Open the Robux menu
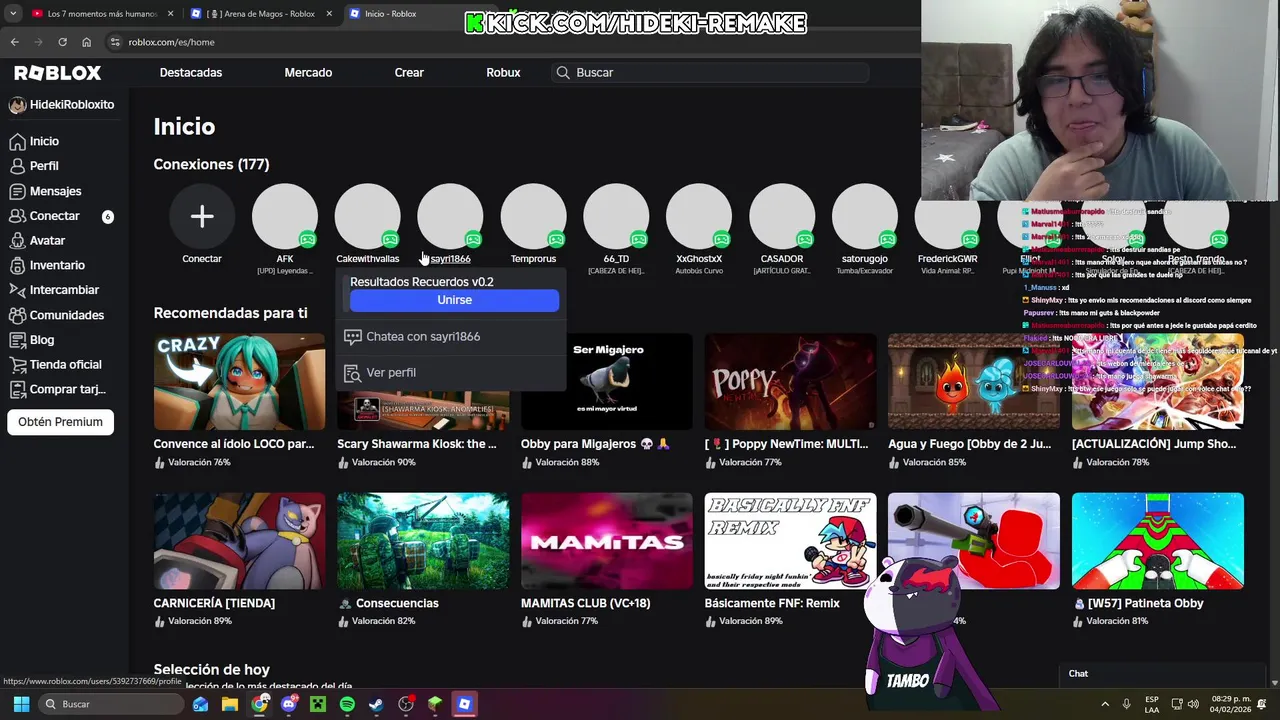 click(x=503, y=73)
